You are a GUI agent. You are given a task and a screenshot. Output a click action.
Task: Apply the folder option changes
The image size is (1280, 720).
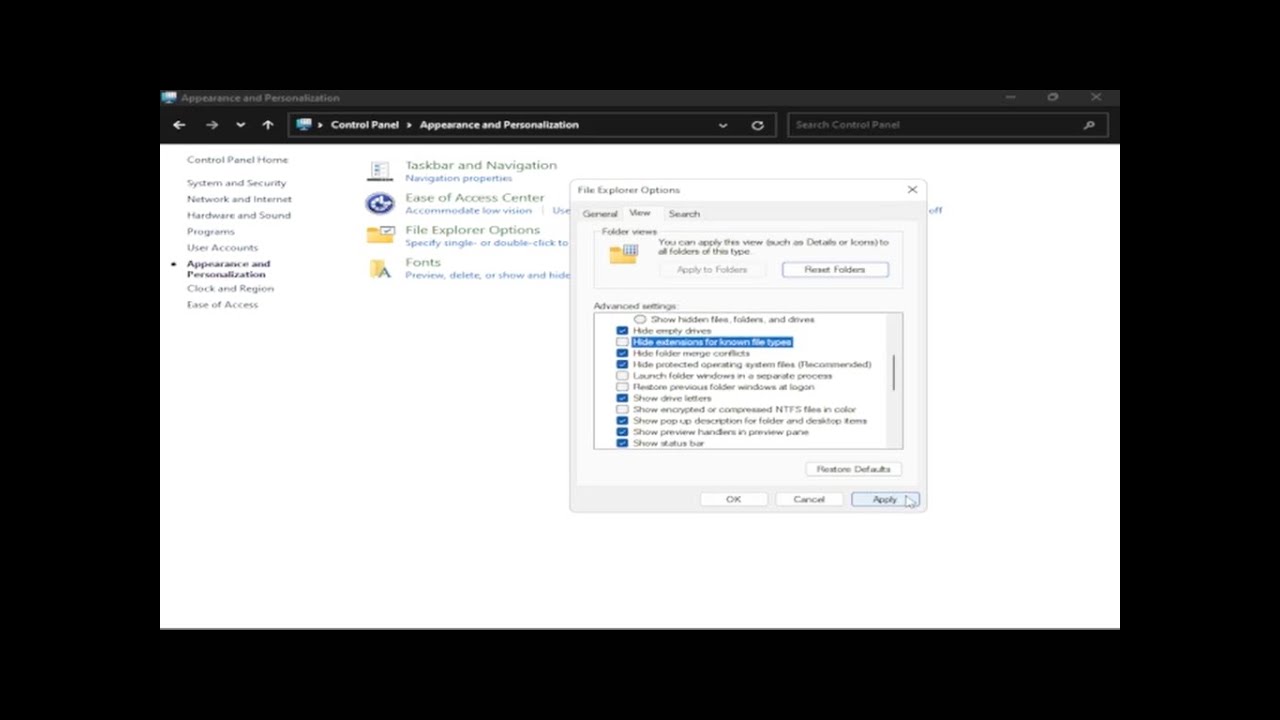tap(884, 499)
